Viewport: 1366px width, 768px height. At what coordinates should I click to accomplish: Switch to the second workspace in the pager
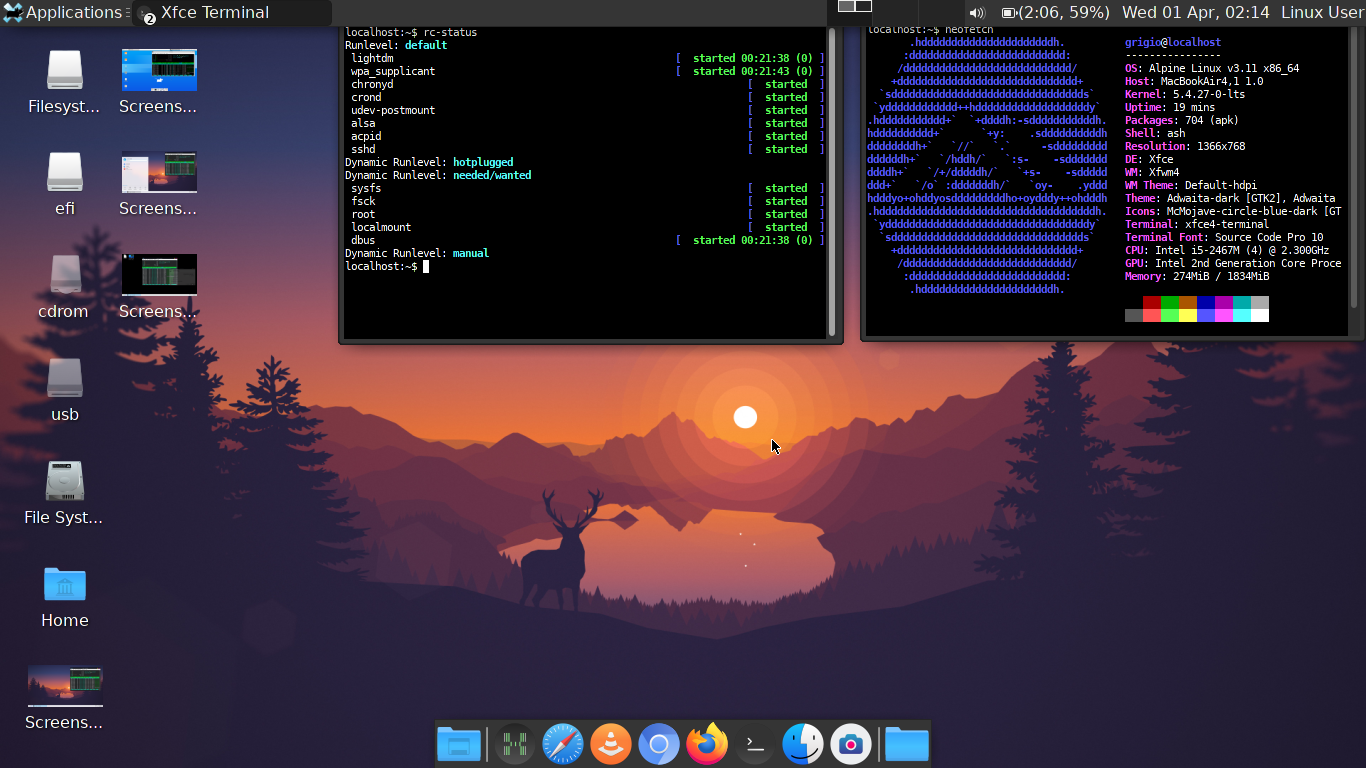pyautogui.click(x=864, y=6)
